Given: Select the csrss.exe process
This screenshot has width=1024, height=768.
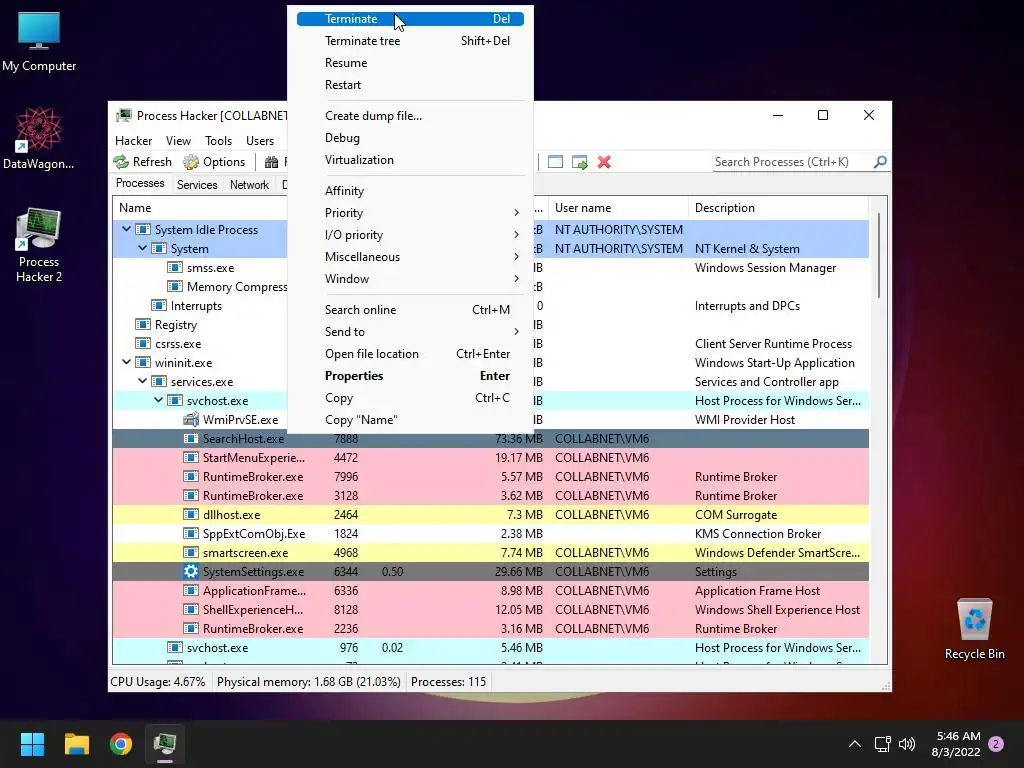Looking at the screenshot, I should coord(178,344).
